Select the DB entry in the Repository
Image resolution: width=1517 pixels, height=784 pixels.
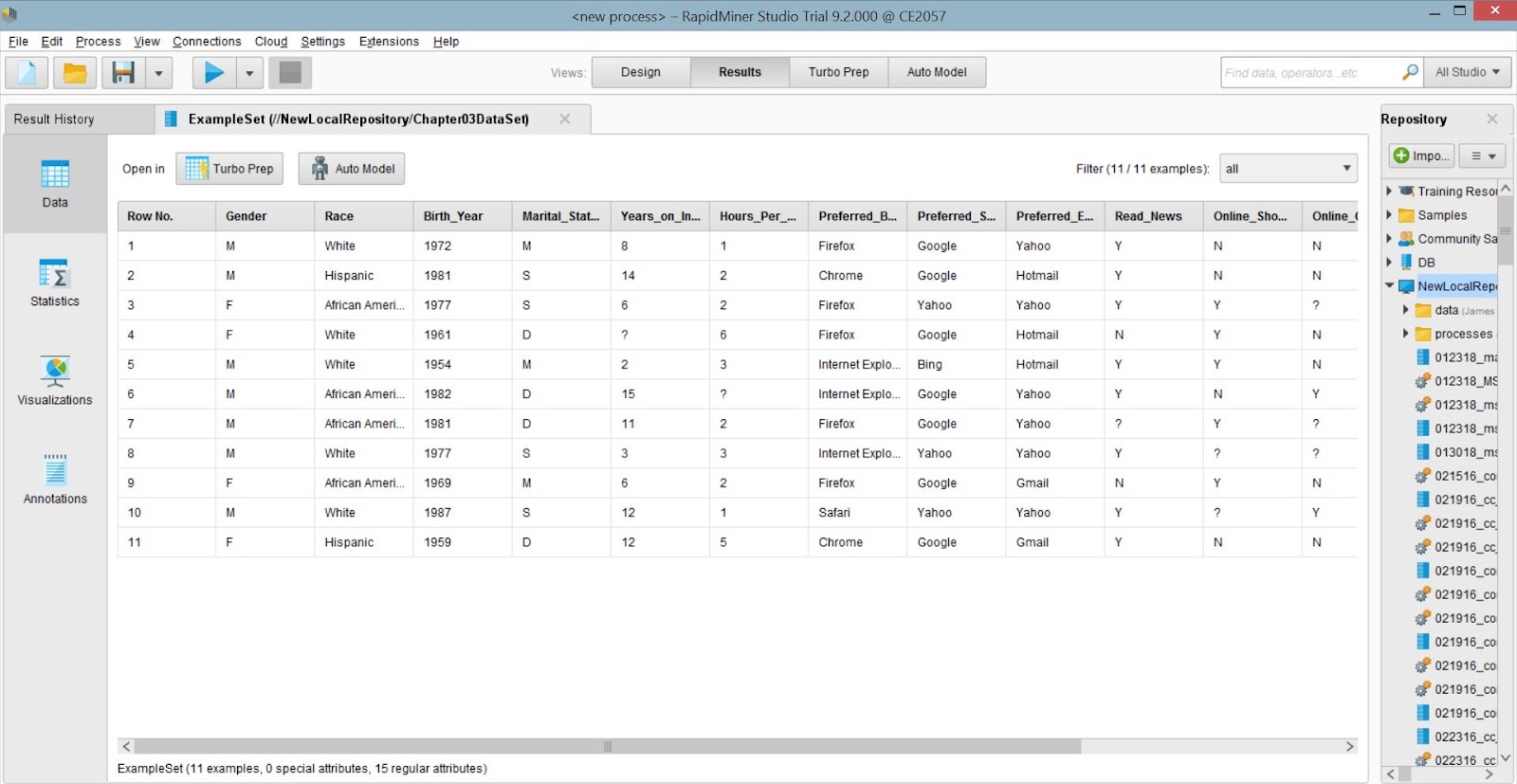(x=1417, y=263)
